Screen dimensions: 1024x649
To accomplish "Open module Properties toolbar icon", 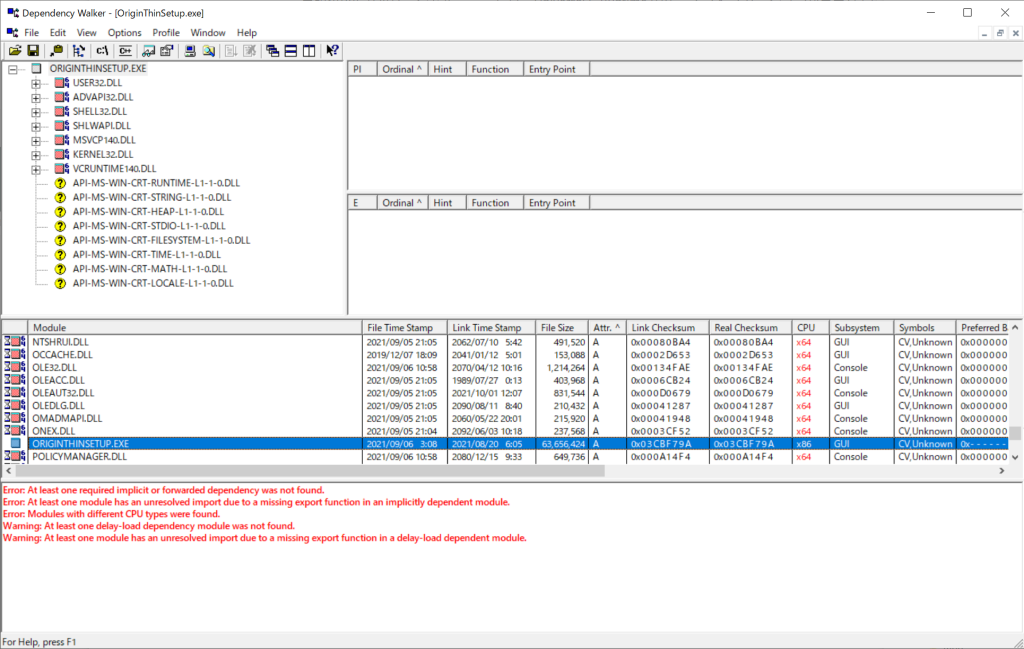I will coord(167,51).
